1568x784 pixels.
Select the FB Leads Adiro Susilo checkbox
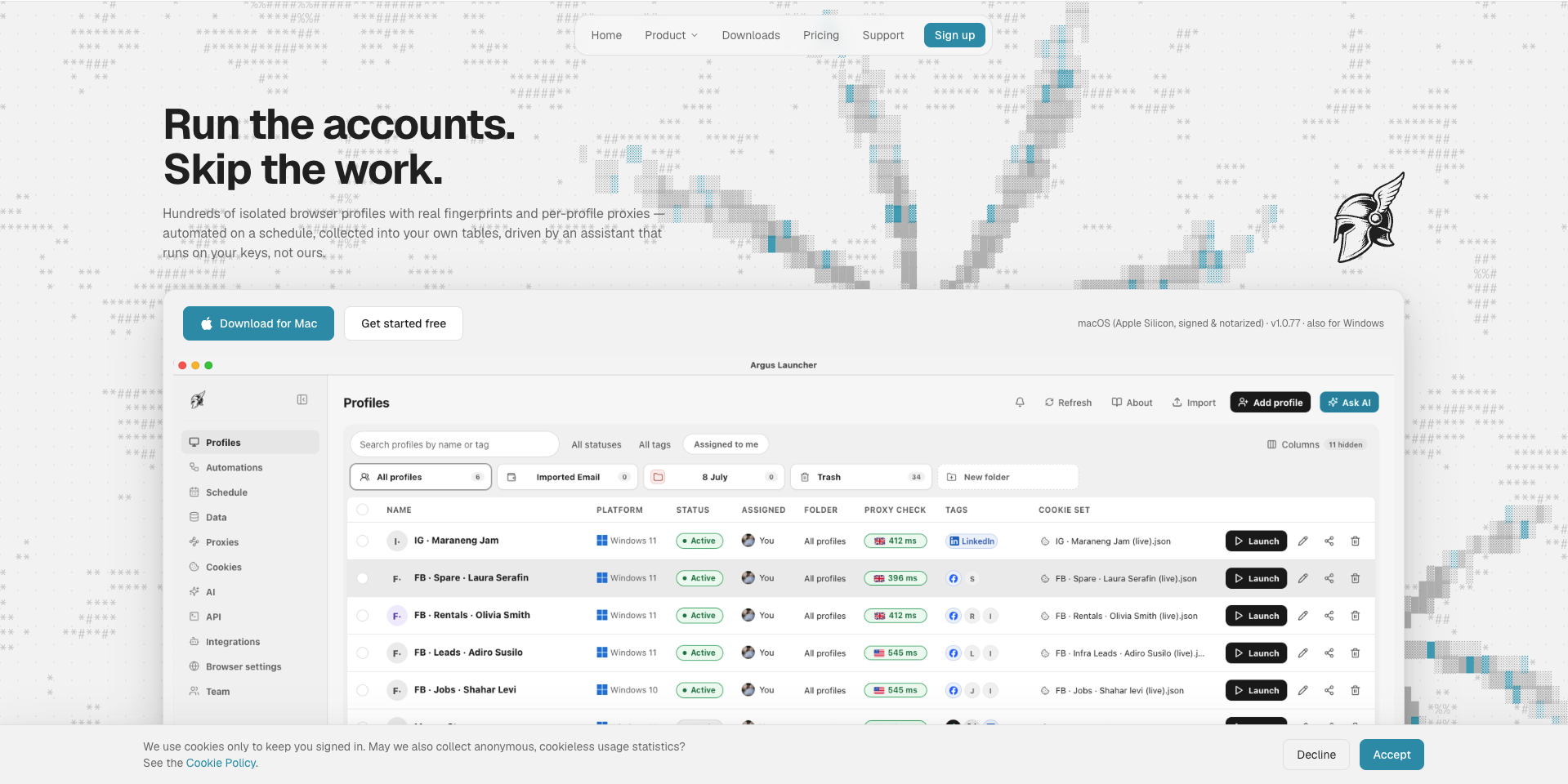pyautogui.click(x=363, y=653)
